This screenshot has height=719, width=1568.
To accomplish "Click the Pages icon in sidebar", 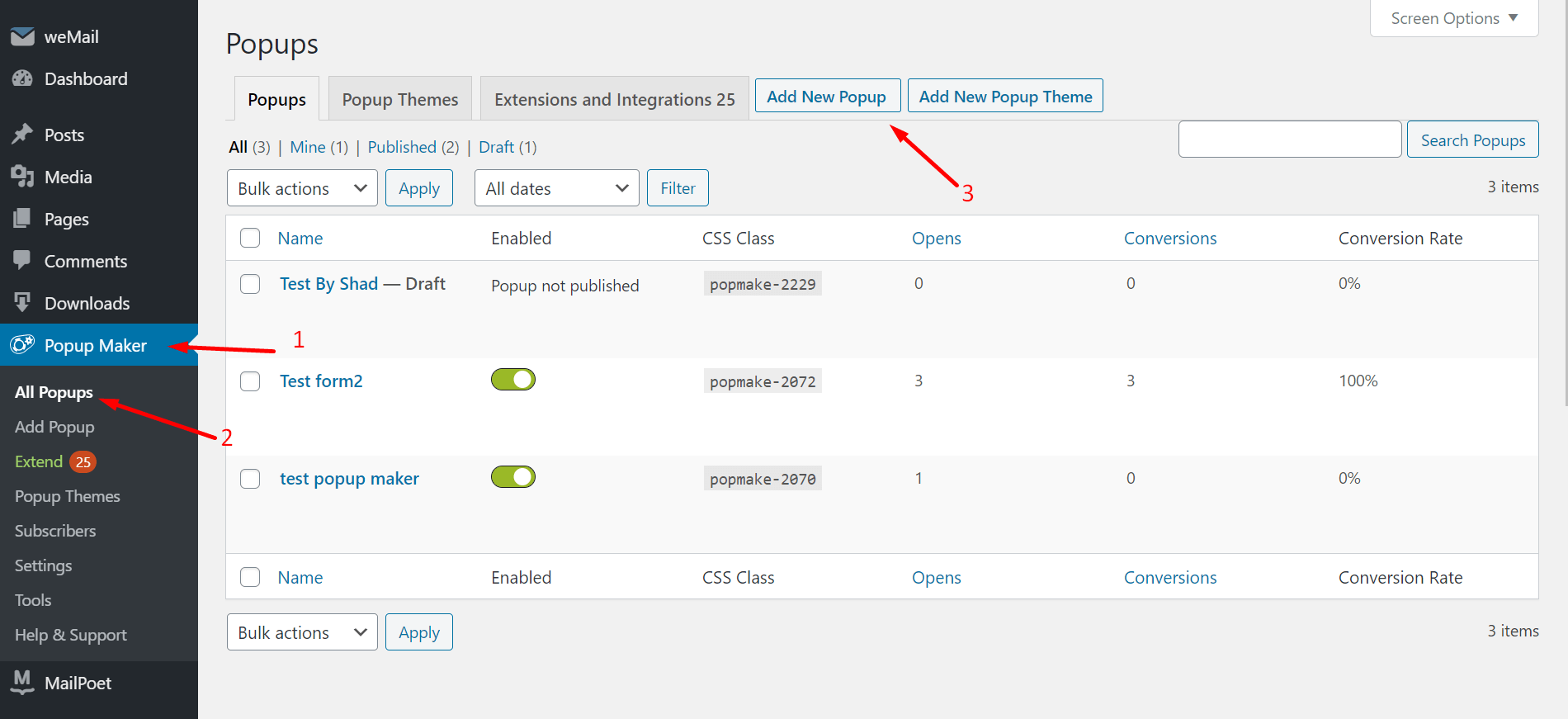I will click(x=22, y=219).
